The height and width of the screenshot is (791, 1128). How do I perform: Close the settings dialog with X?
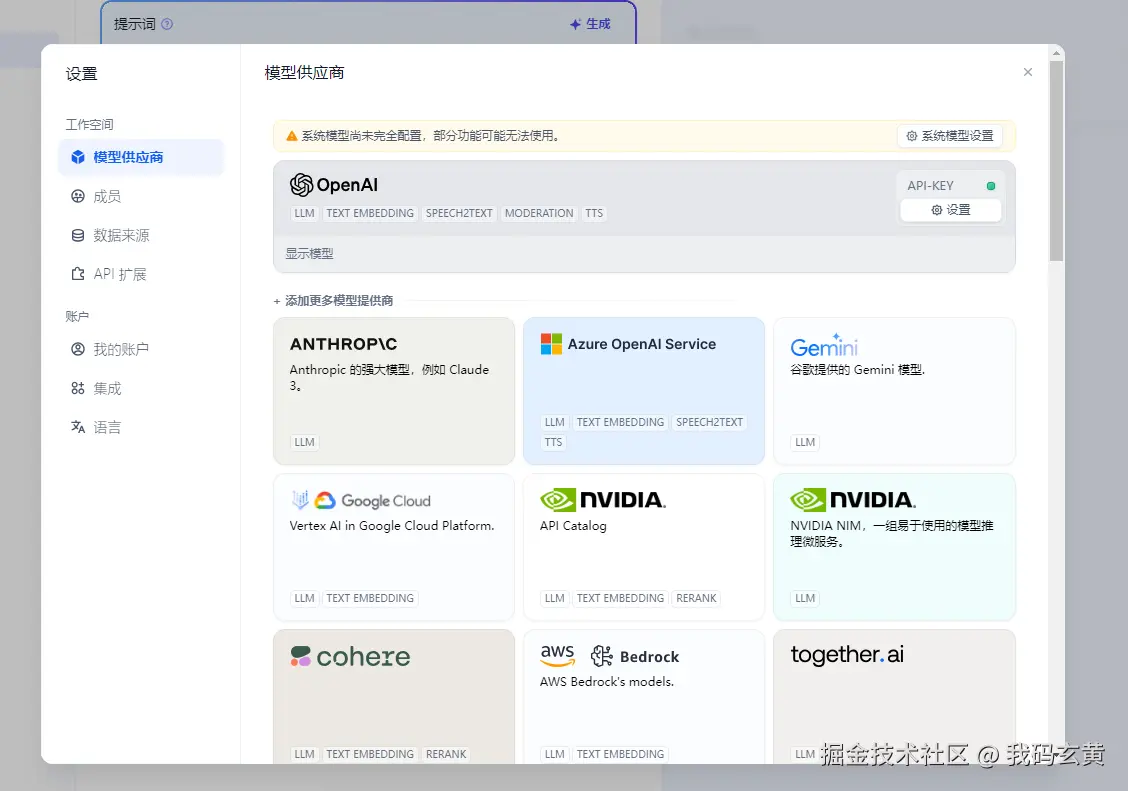coord(1028,72)
